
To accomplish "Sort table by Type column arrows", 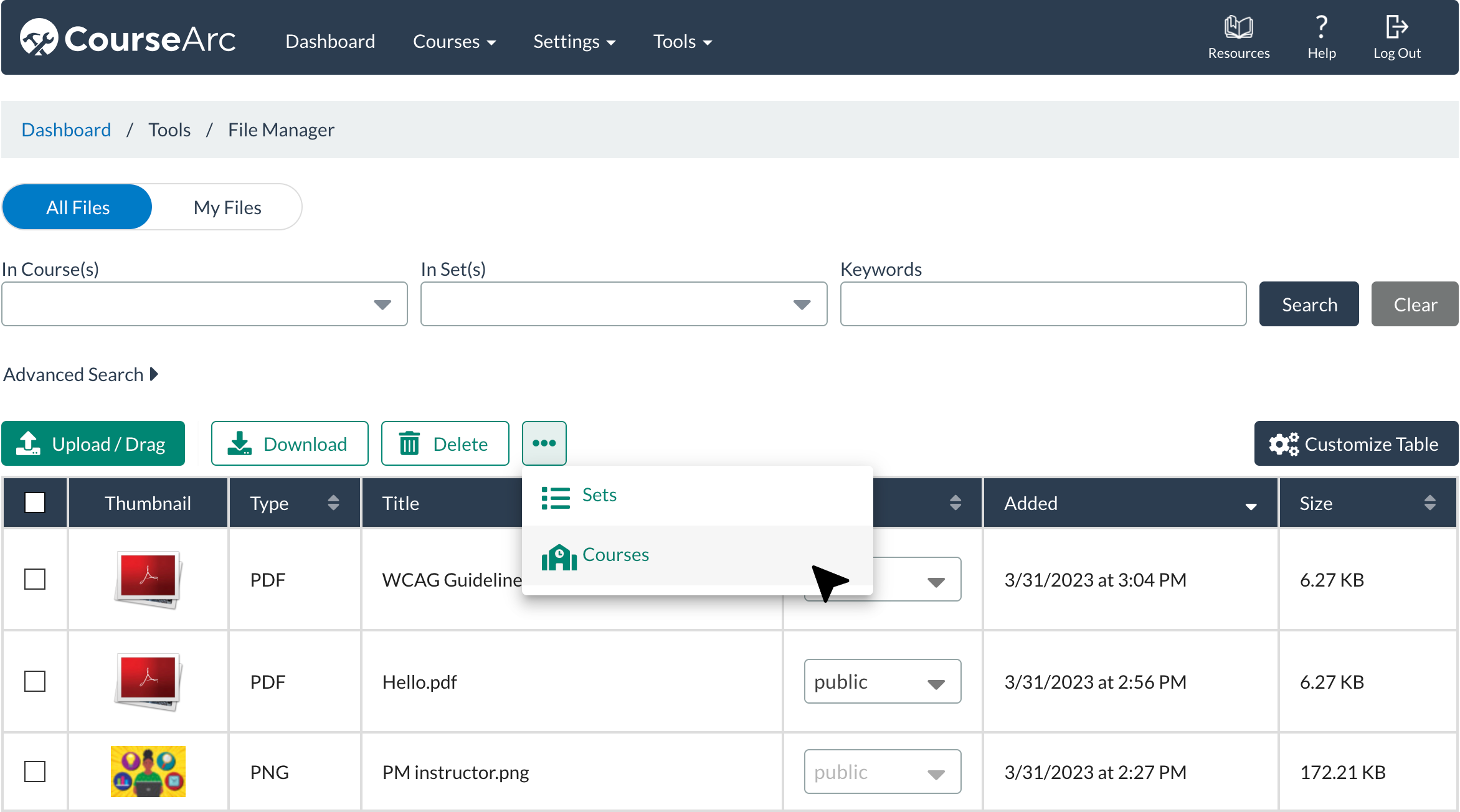I will coord(333,503).
